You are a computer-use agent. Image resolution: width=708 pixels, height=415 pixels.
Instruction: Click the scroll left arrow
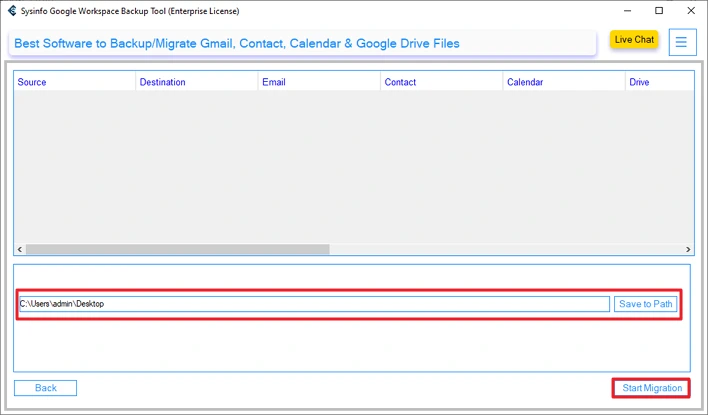(x=19, y=249)
